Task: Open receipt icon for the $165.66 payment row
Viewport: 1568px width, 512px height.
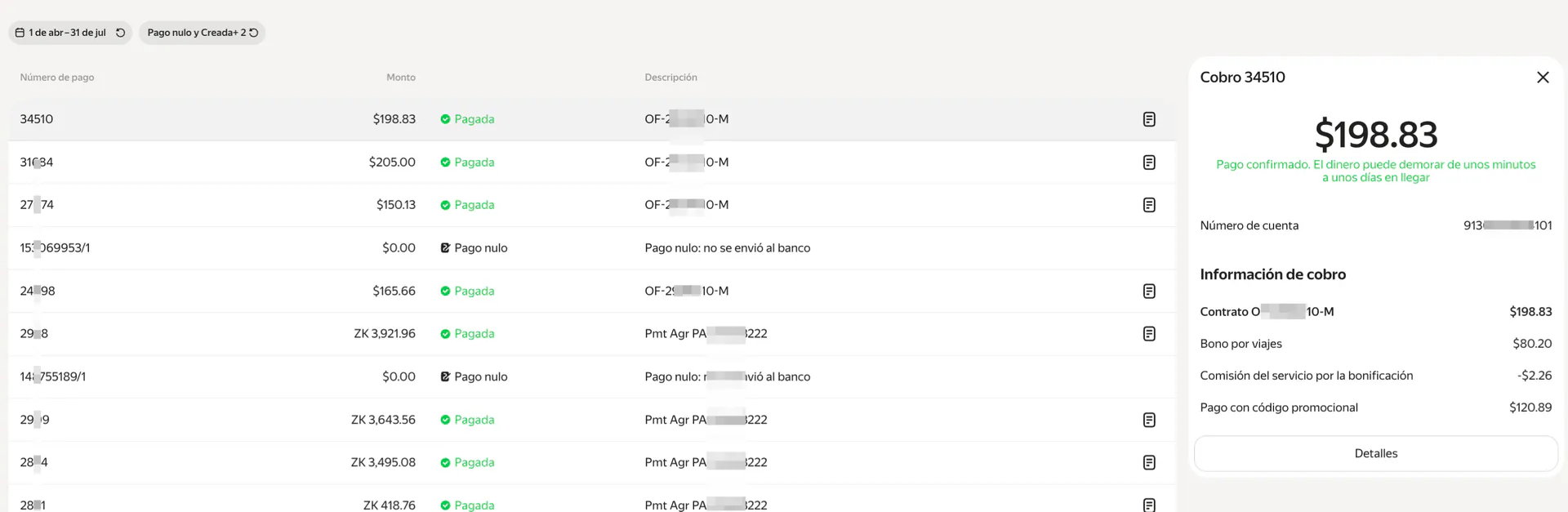Action: click(x=1149, y=292)
